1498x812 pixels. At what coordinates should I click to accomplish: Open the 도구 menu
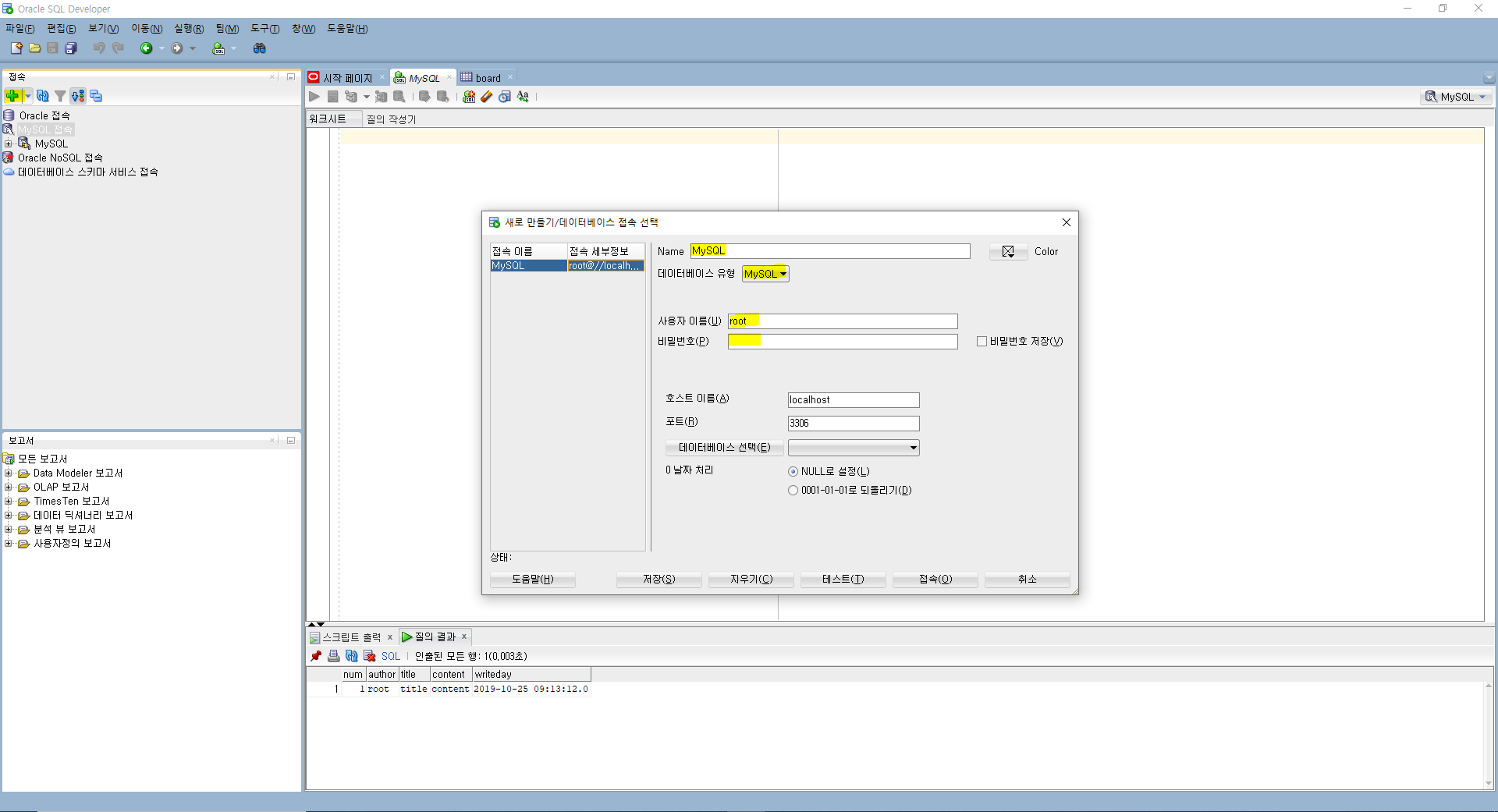pyautogui.click(x=265, y=29)
